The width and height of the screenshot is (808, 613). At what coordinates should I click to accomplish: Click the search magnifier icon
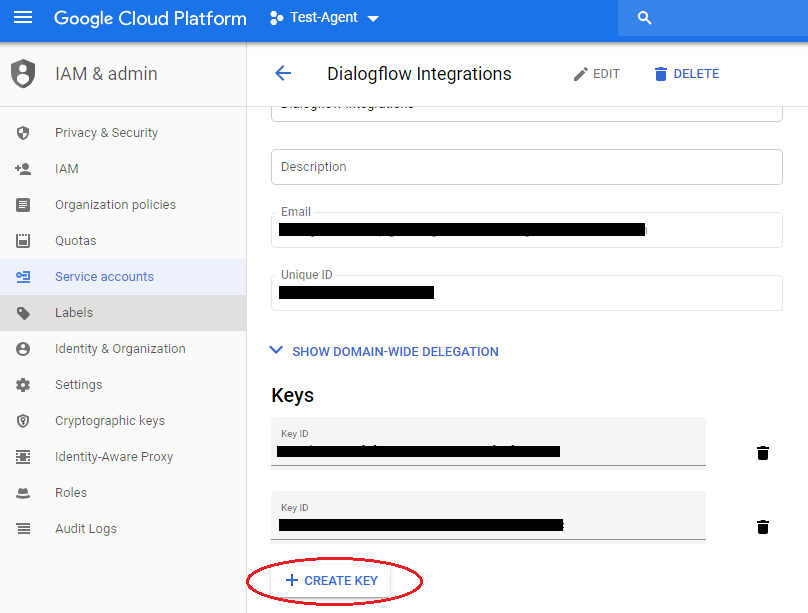(645, 18)
